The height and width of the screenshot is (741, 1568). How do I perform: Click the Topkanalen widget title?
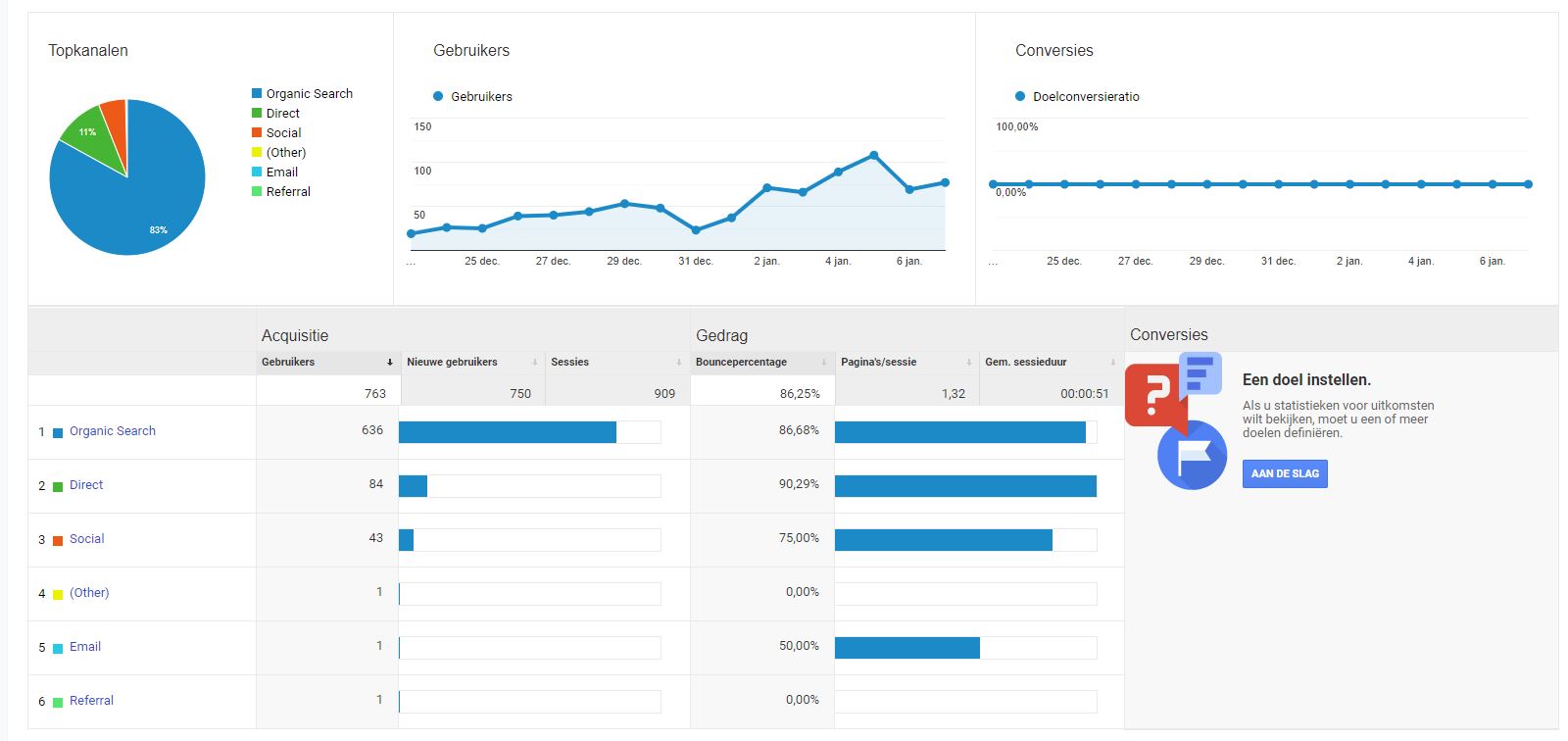[88, 50]
